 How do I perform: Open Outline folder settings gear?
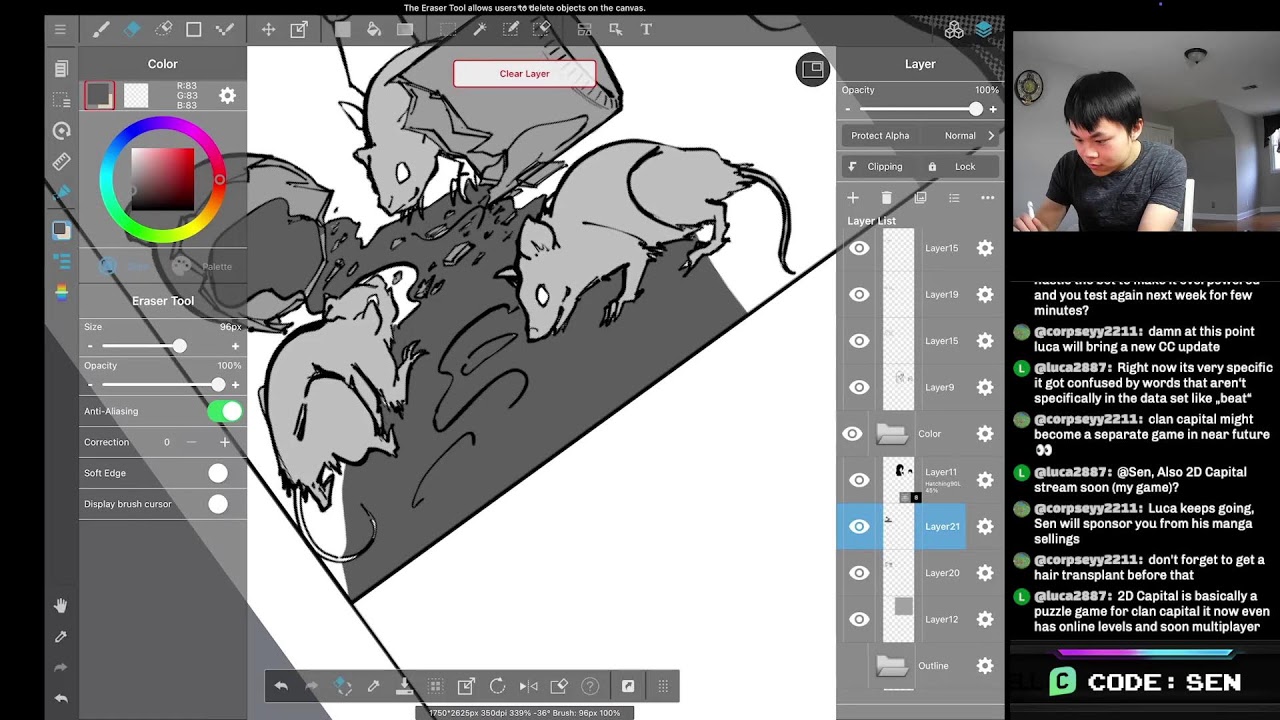click(x=985, y=666)
